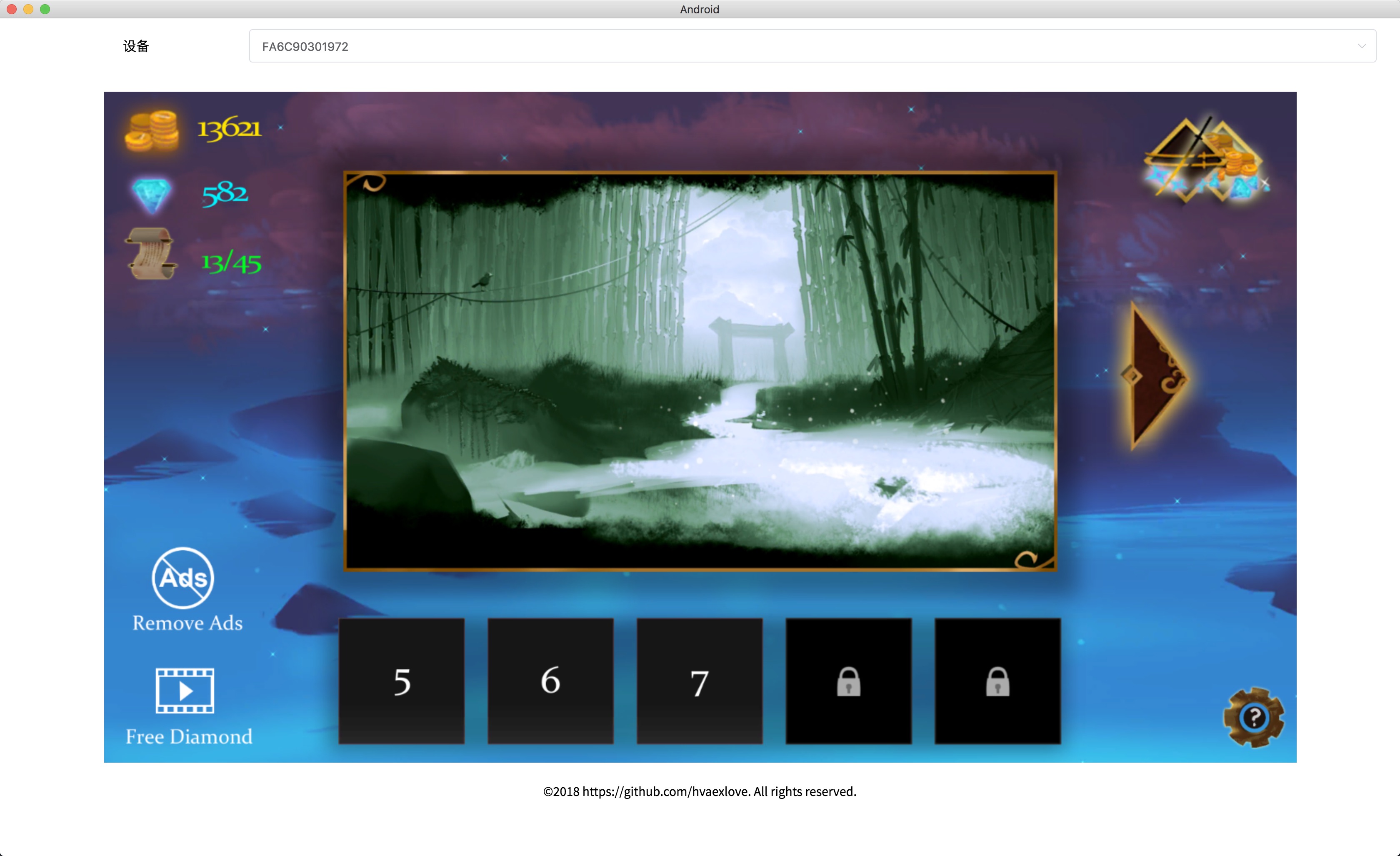
Task: Click the 13621 coin counter
Action: [x=230, y=128]
